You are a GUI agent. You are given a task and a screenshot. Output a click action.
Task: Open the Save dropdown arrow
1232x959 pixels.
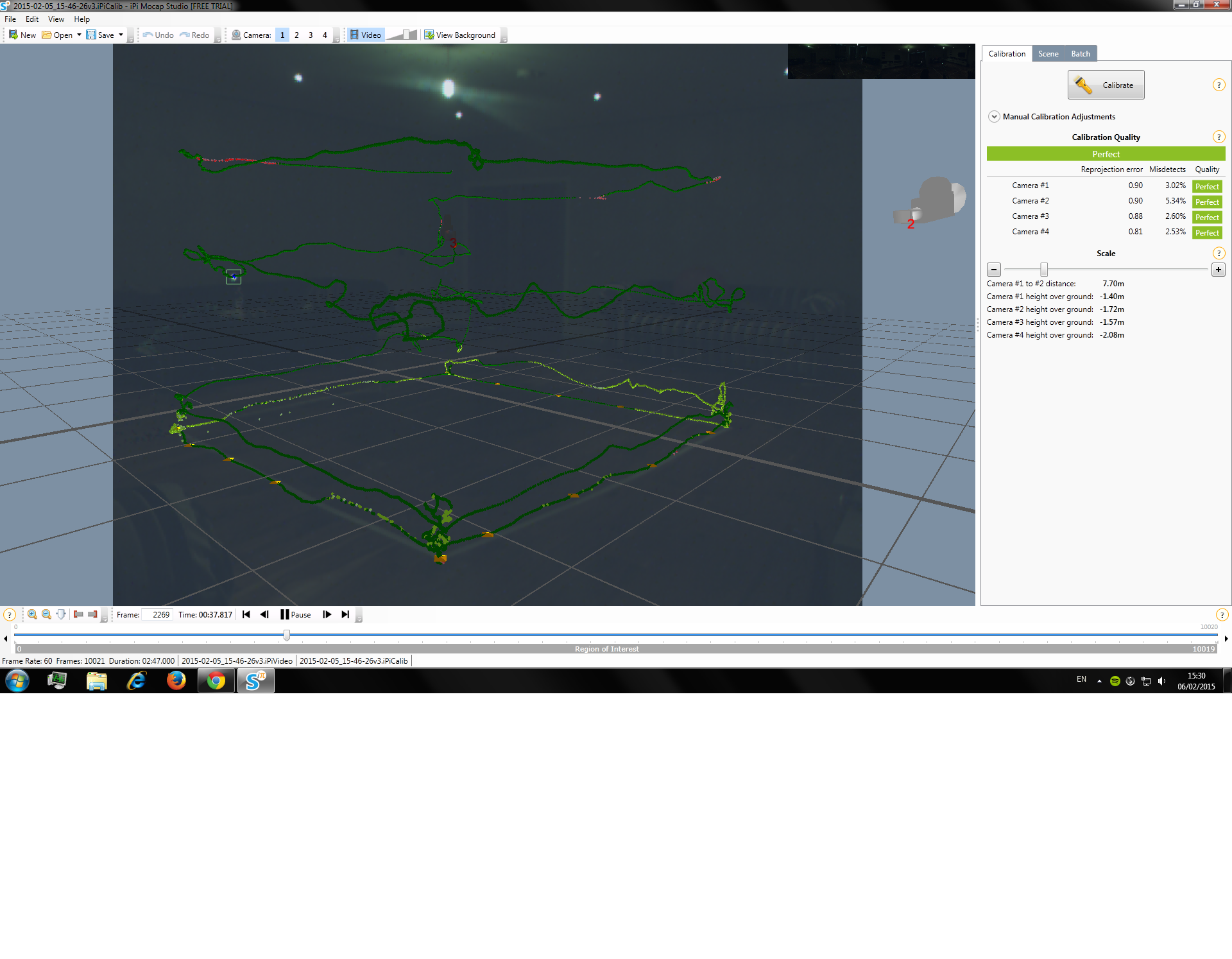pos(121,35)
